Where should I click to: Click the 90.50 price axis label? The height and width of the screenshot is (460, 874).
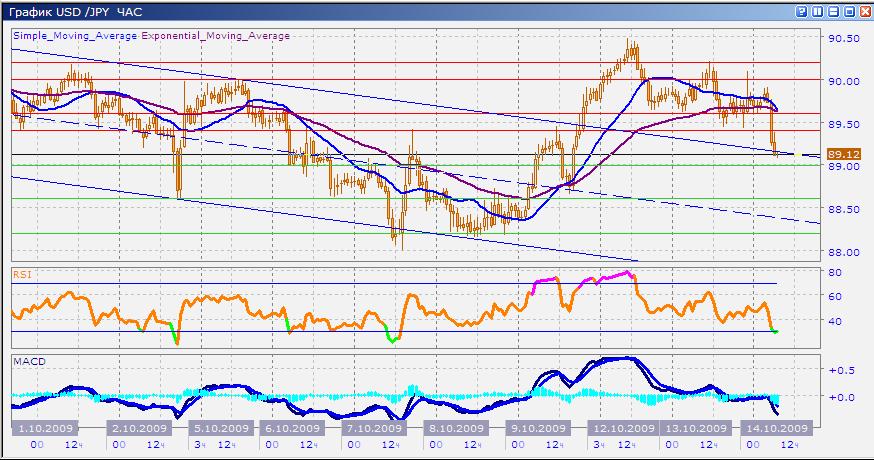844,38
